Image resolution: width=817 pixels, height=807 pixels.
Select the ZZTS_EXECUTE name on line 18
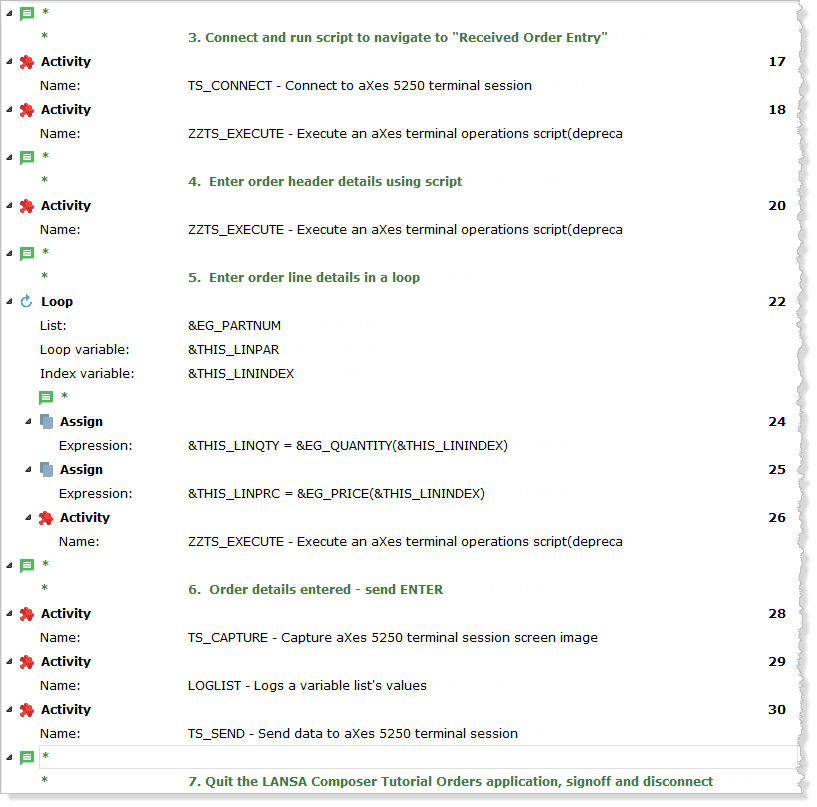405,134
